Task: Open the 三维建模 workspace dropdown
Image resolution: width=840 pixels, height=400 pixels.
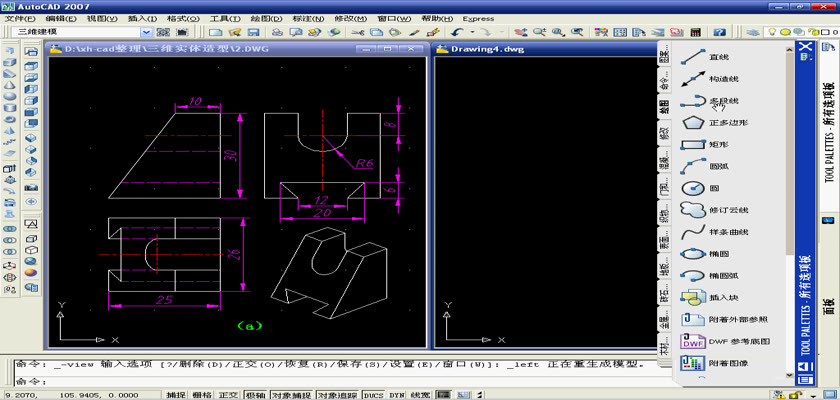Action: [146, 32]
